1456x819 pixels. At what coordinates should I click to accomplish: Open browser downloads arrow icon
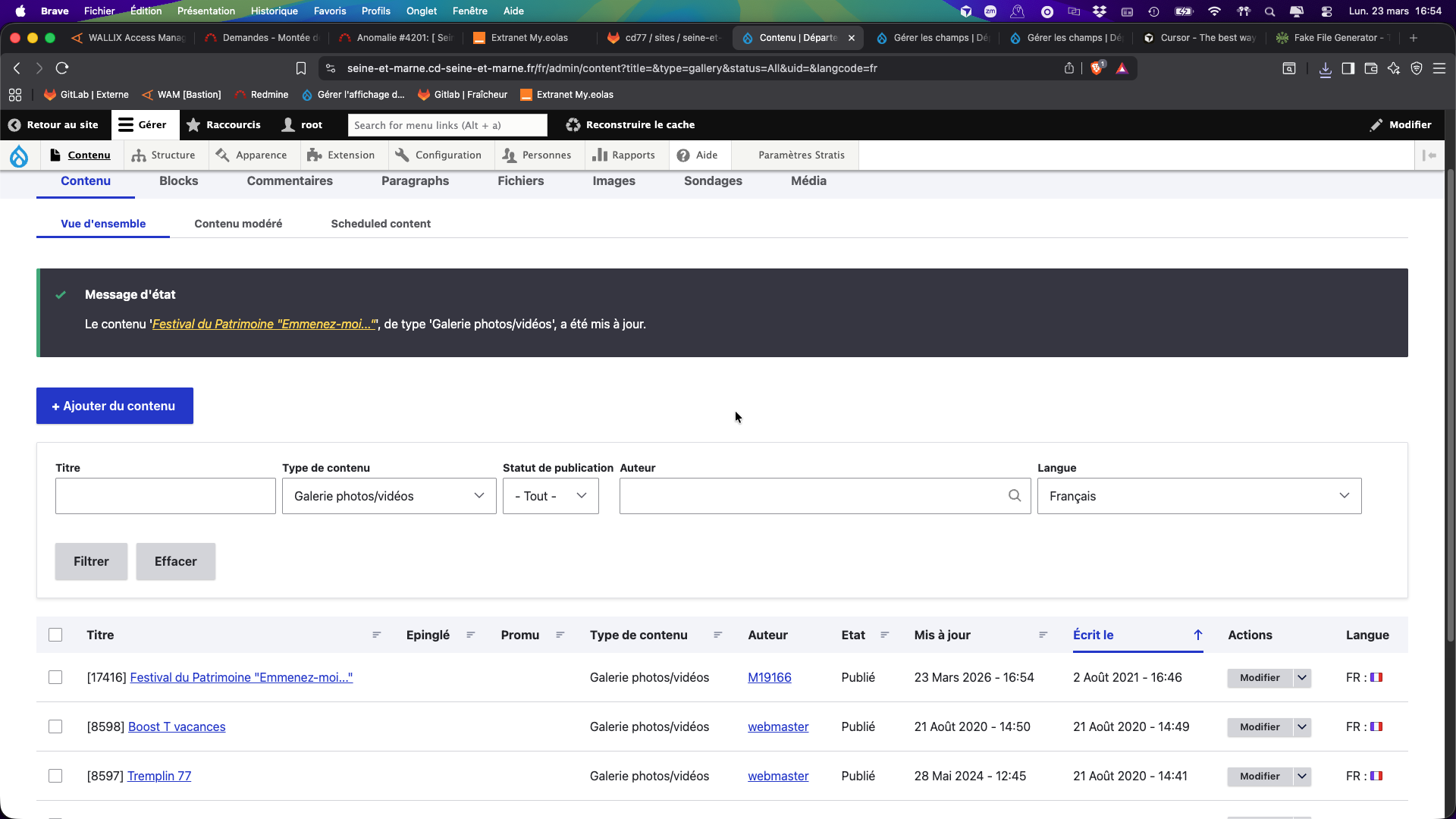point(1325,69)
